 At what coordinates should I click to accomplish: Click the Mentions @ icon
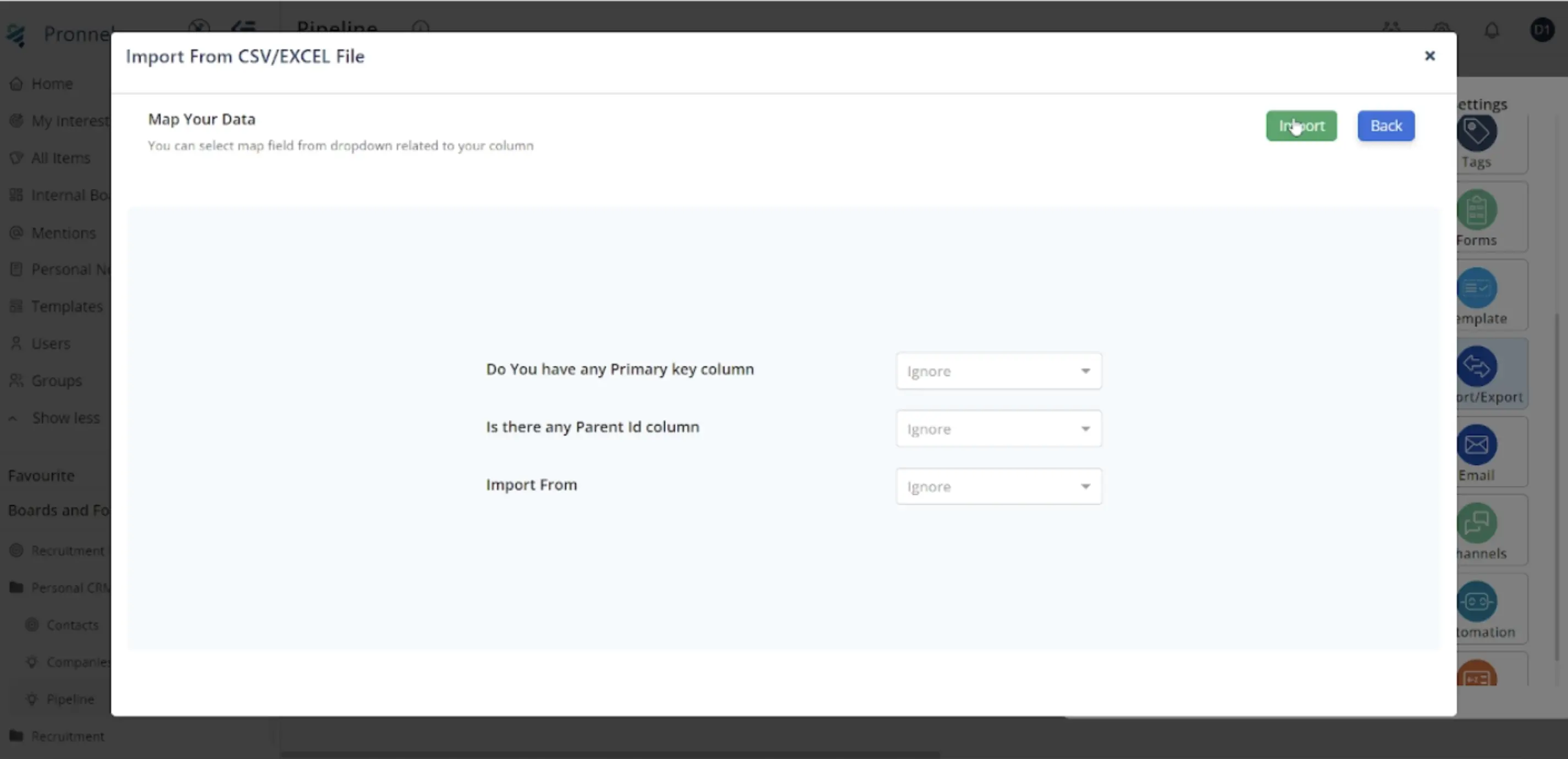point(16,233)
